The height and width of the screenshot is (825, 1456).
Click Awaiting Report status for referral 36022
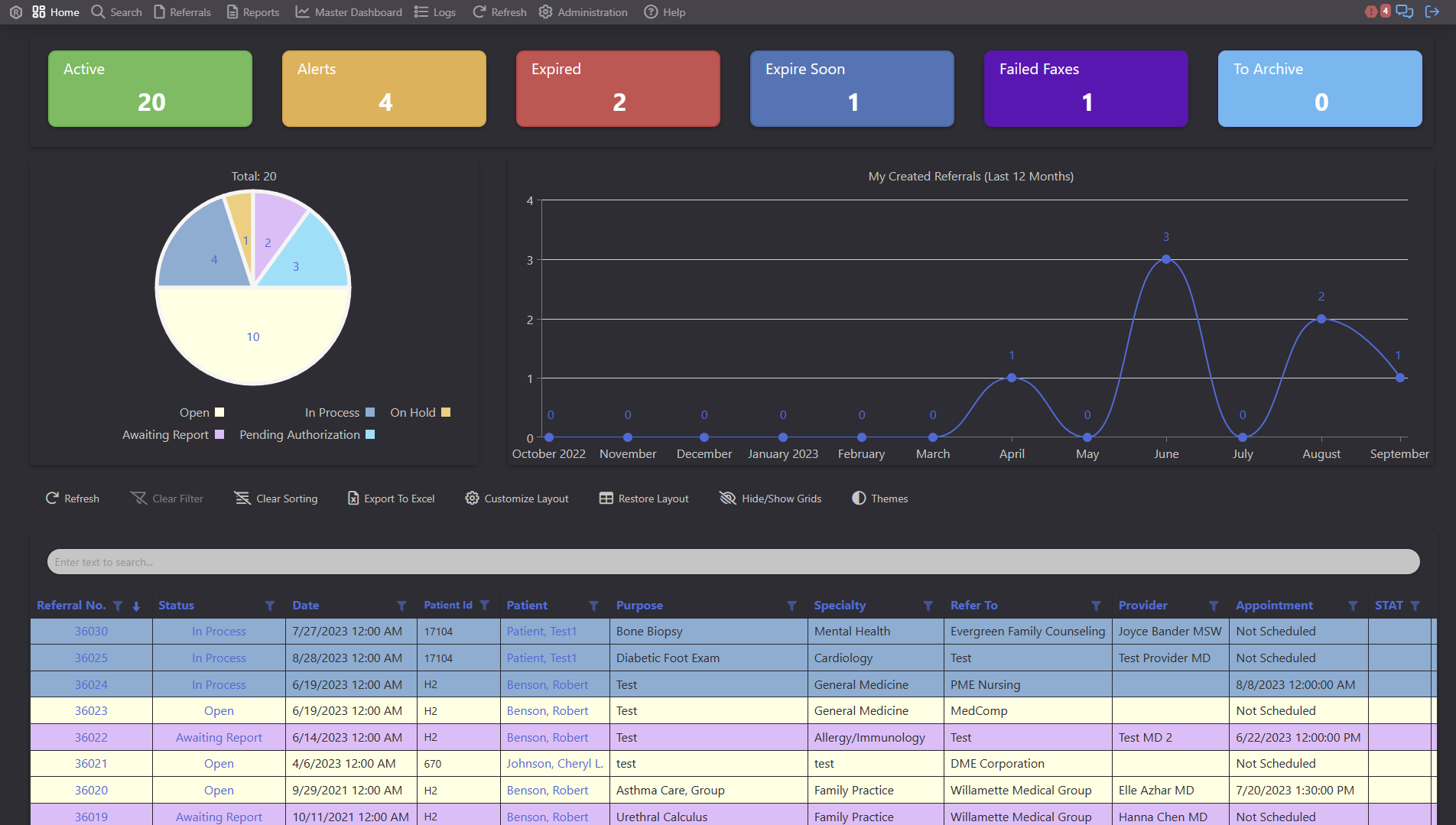[x=219, y=738]
